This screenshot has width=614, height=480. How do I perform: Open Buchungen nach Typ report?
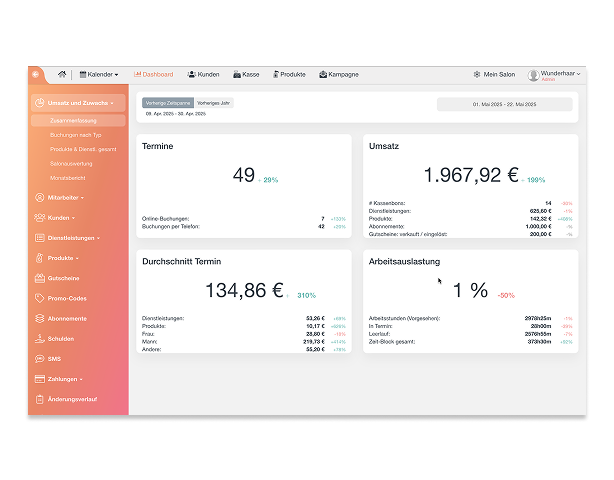coord(76,135)
